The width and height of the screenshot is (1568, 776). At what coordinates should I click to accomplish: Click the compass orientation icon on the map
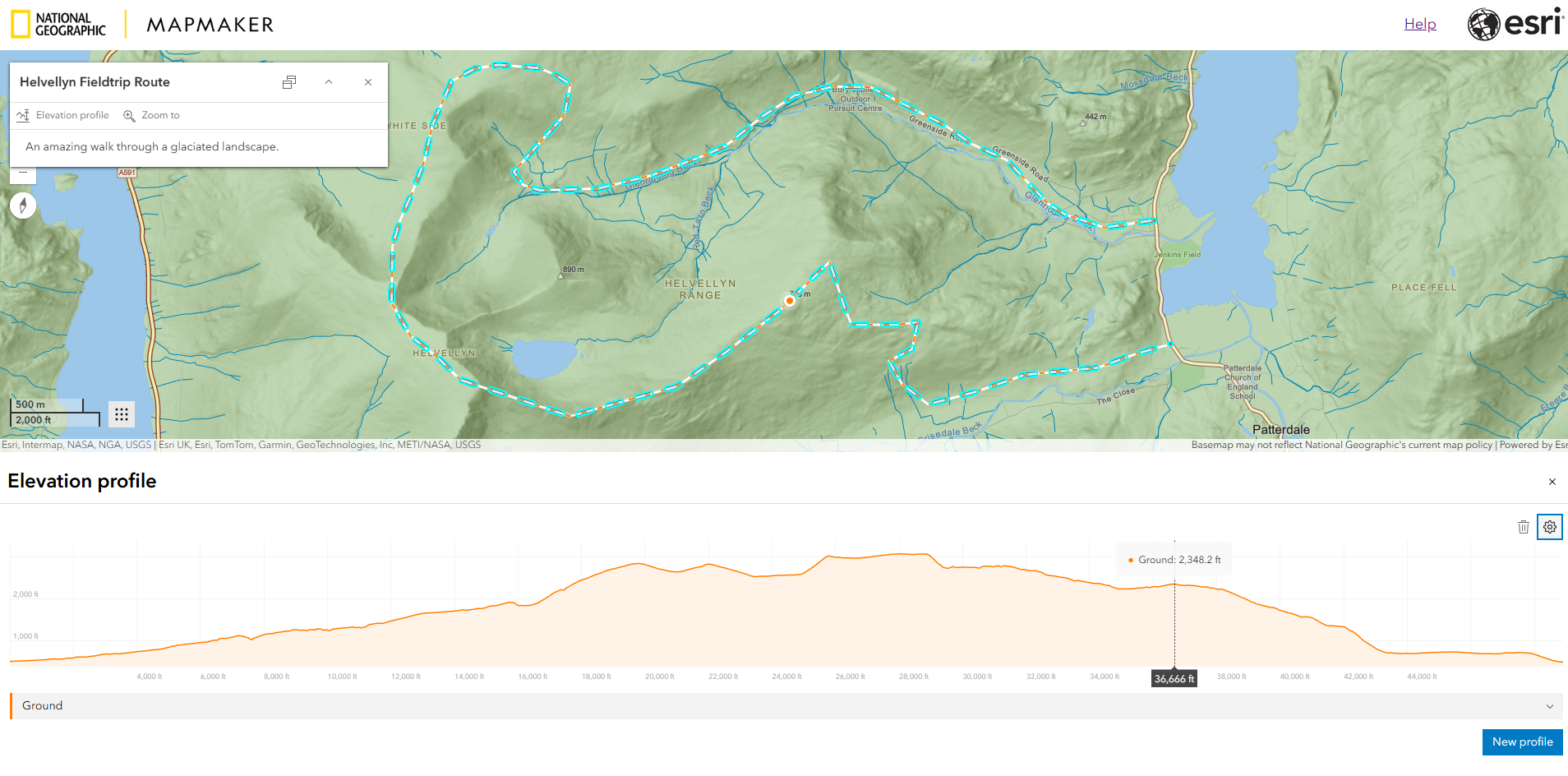23,206
